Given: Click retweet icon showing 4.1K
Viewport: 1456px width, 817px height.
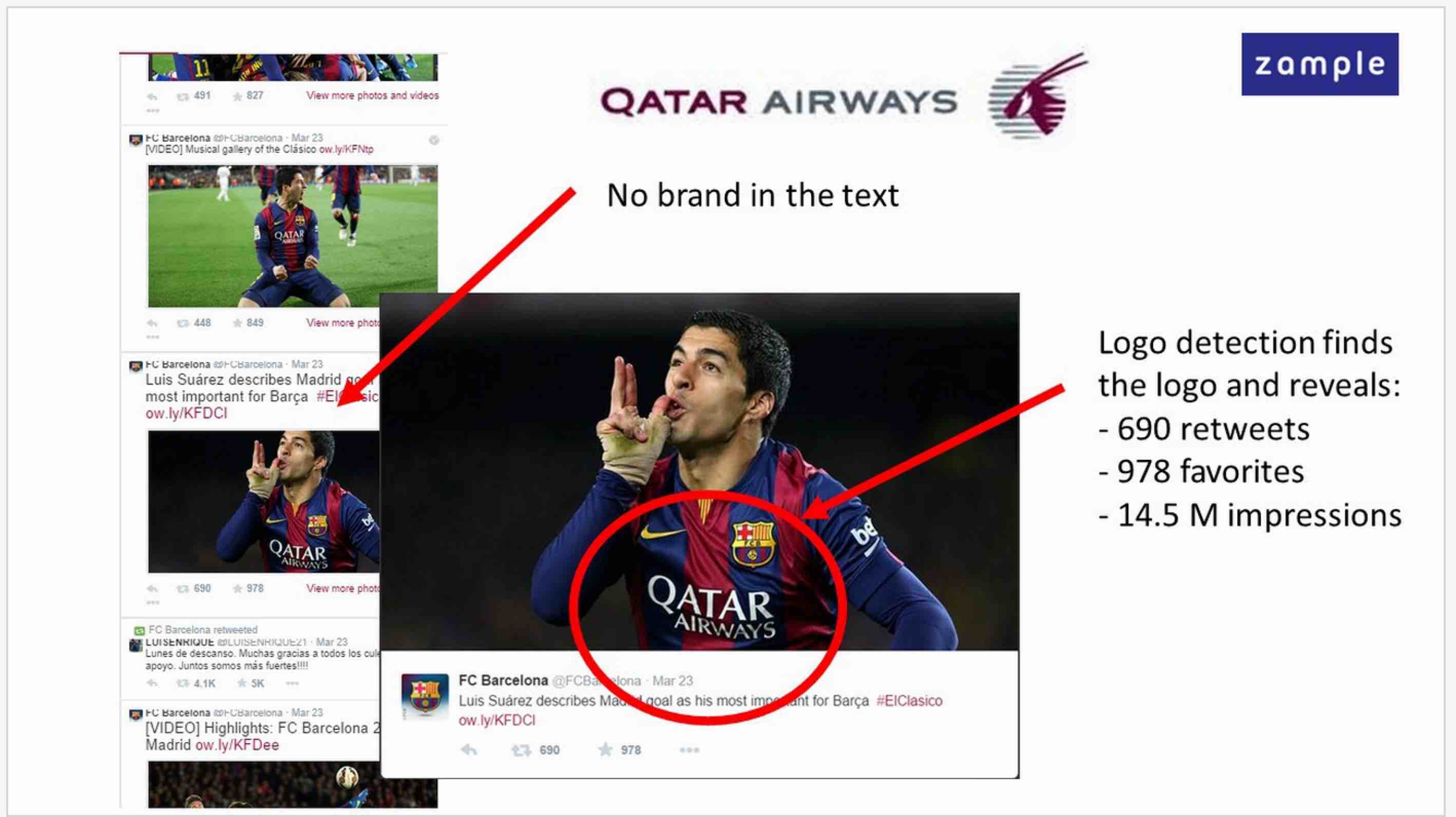Looking at the screenshot, I should click(183, 684).
